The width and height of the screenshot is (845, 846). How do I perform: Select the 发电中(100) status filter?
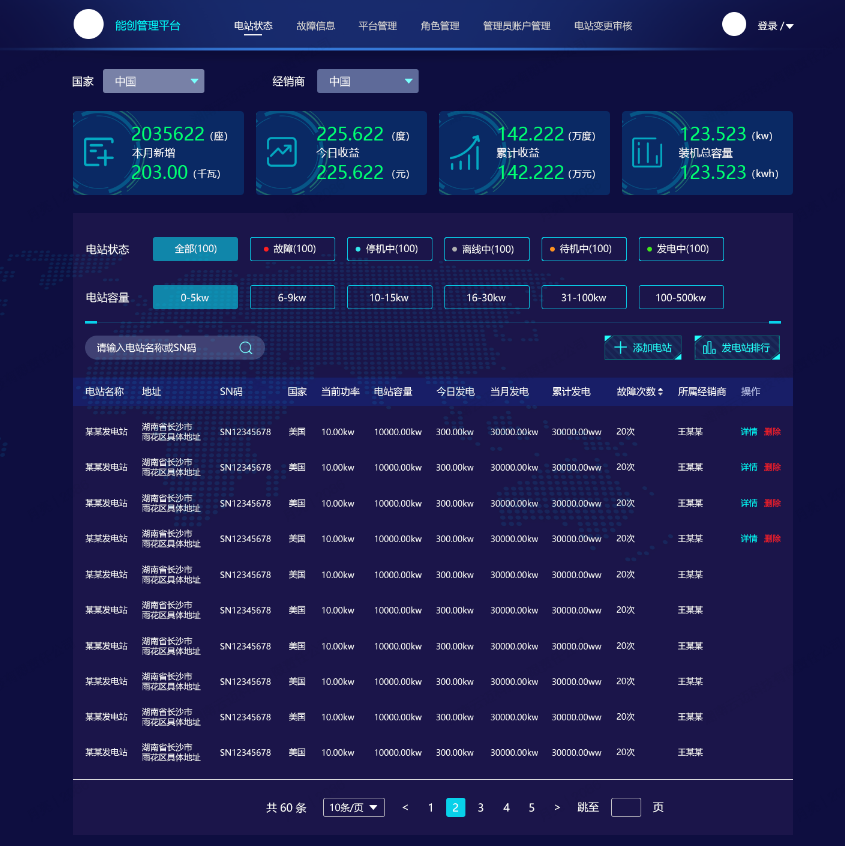coord(681,249)
